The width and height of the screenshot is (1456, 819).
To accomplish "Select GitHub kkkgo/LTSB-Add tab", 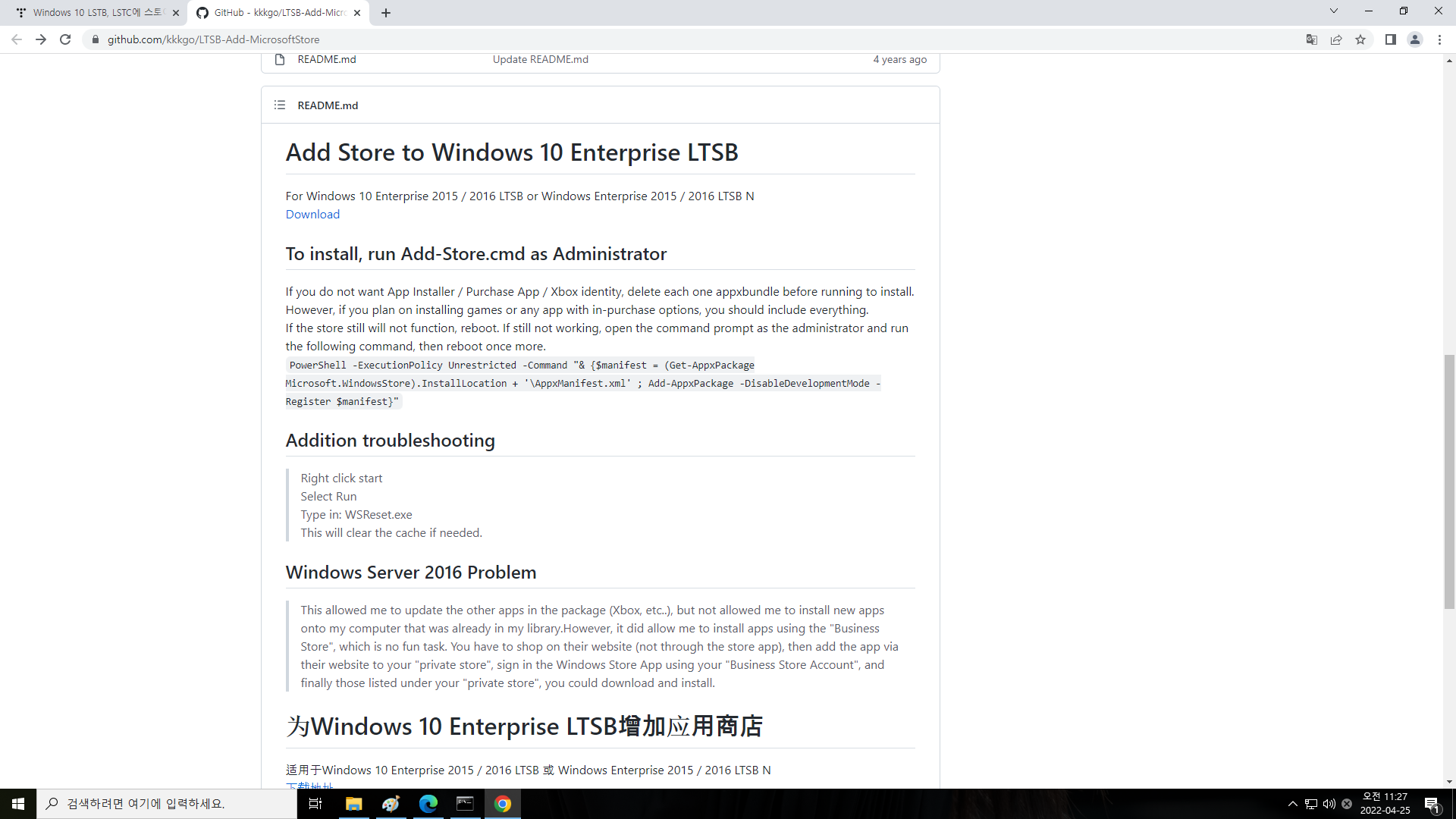I will pyautogui.click(x=279, y=13).
